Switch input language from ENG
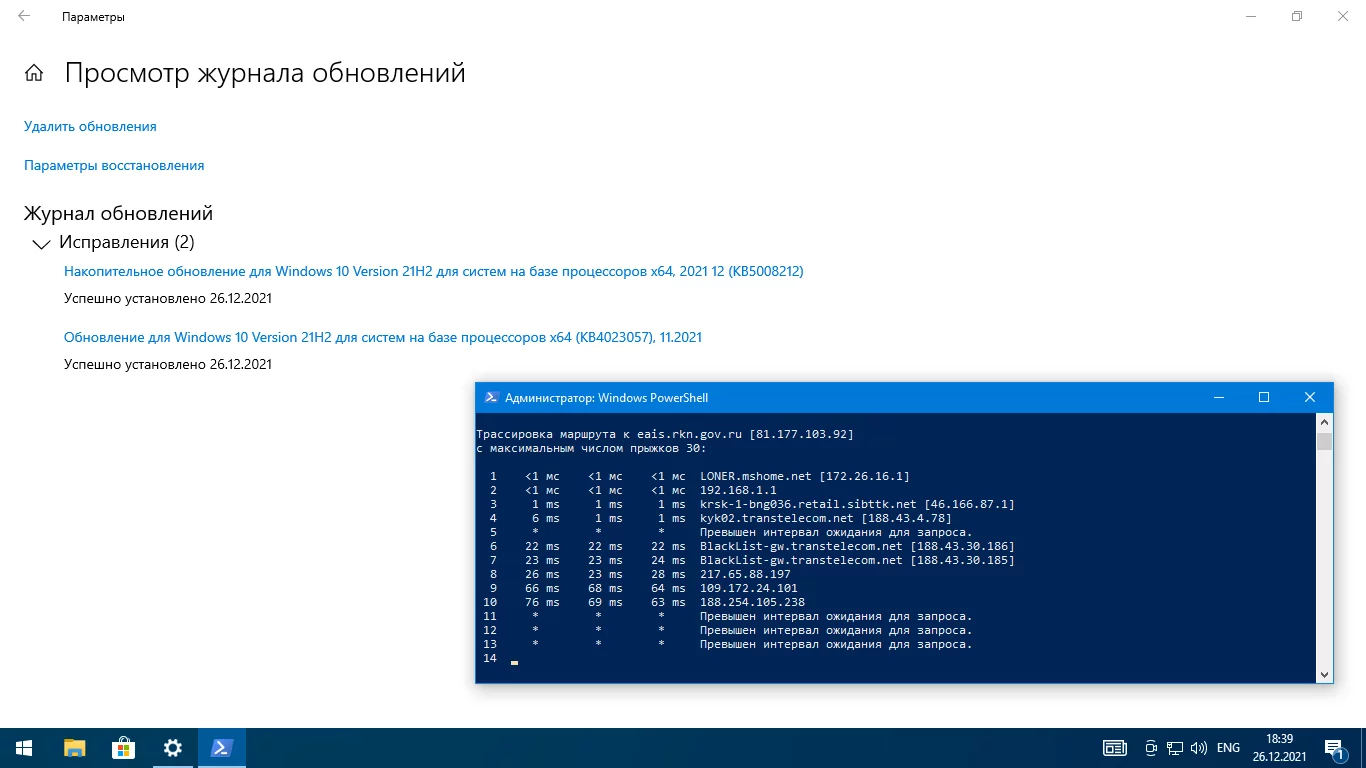This screenshot has width=1366, height=768. tap(1228, 748)
